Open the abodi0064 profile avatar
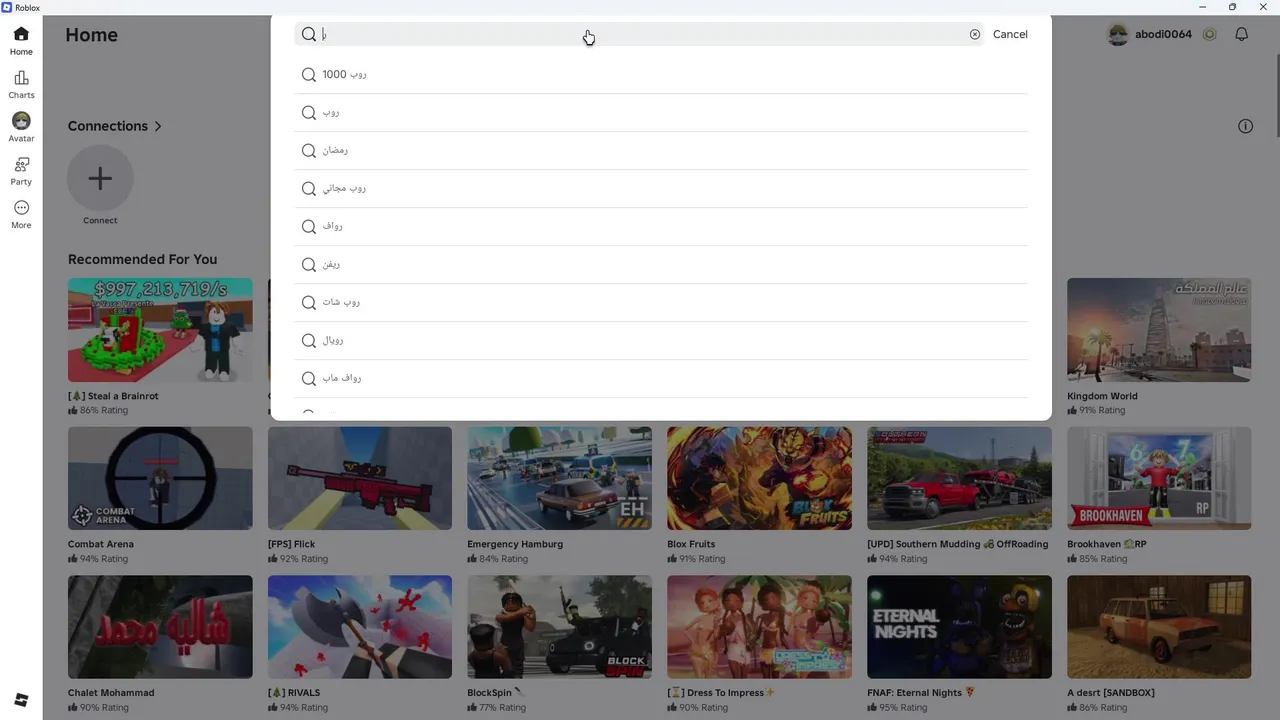1280x720 pixels. (1118, 34)
